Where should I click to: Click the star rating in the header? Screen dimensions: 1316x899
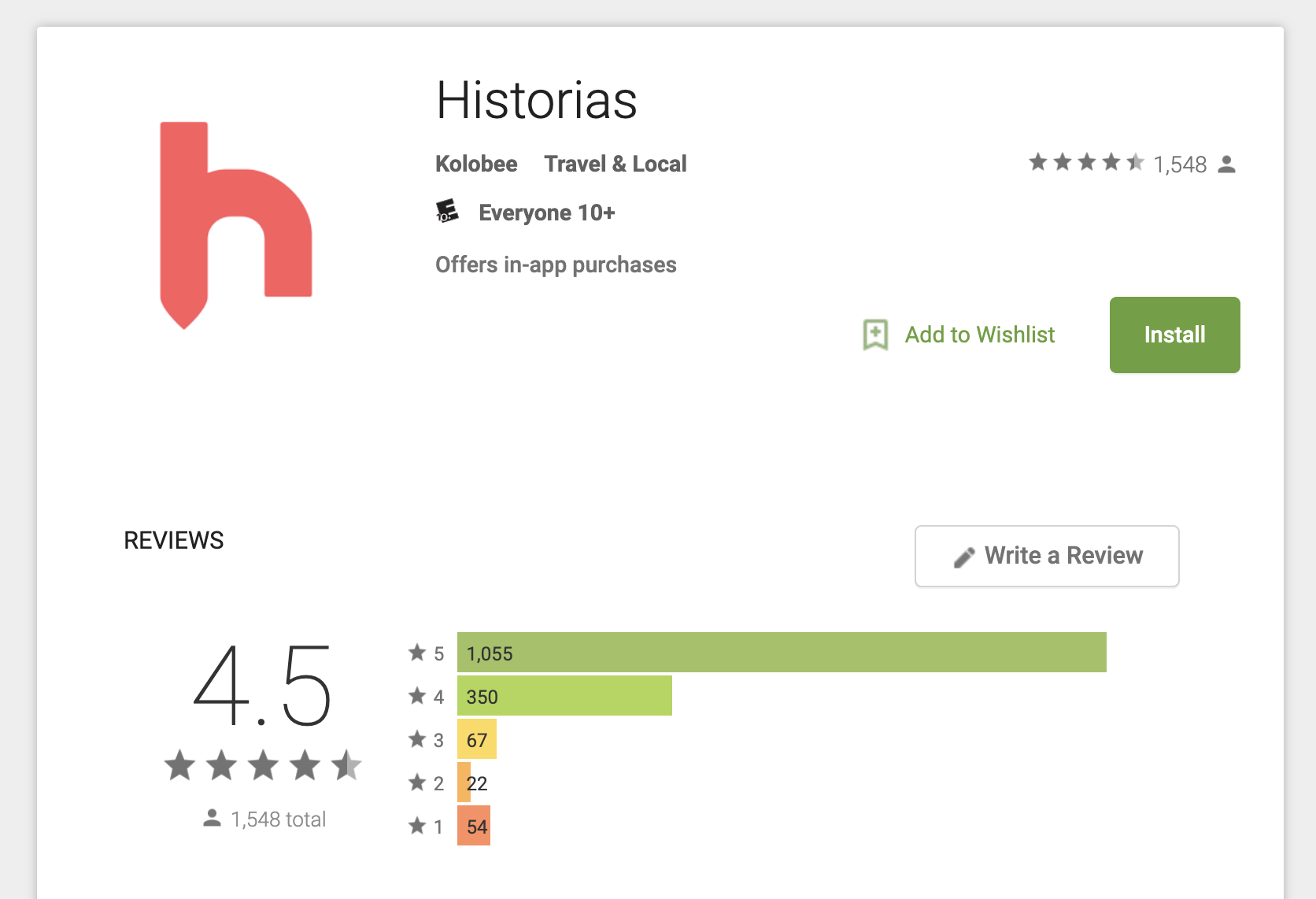[1086, 163]
